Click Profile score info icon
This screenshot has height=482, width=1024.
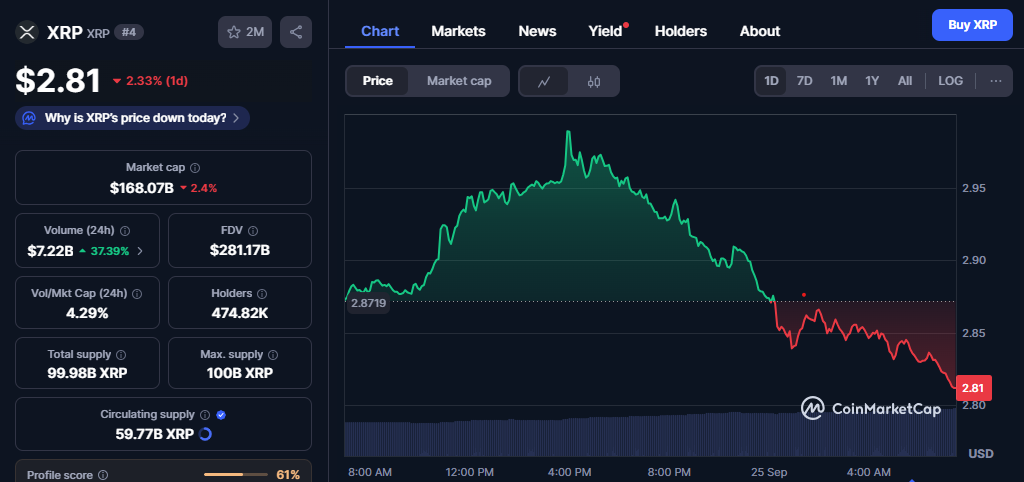click(x=103, y=475)
